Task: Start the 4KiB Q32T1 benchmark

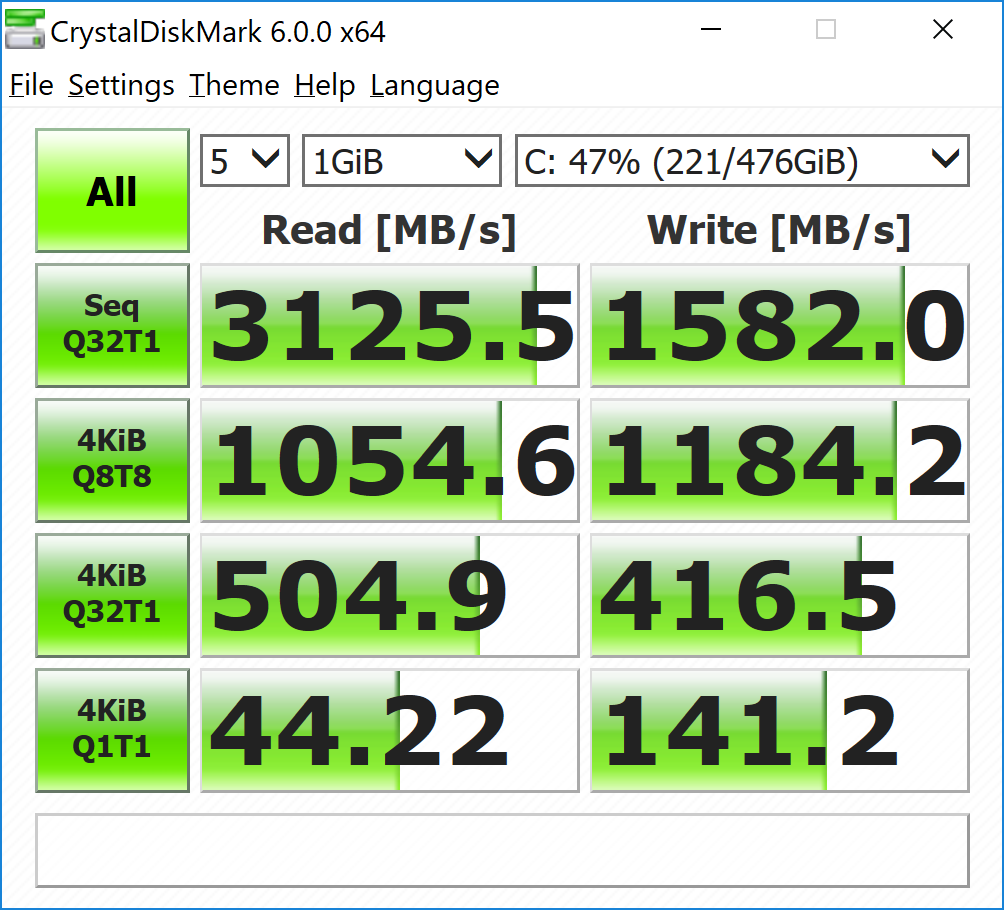Action: point(112,596)
